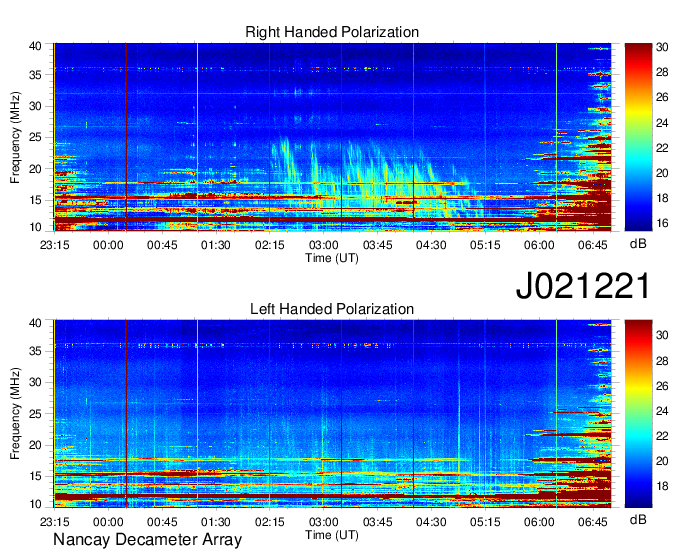Click the 06:45 time tick of the Right Handed plot

593,245
